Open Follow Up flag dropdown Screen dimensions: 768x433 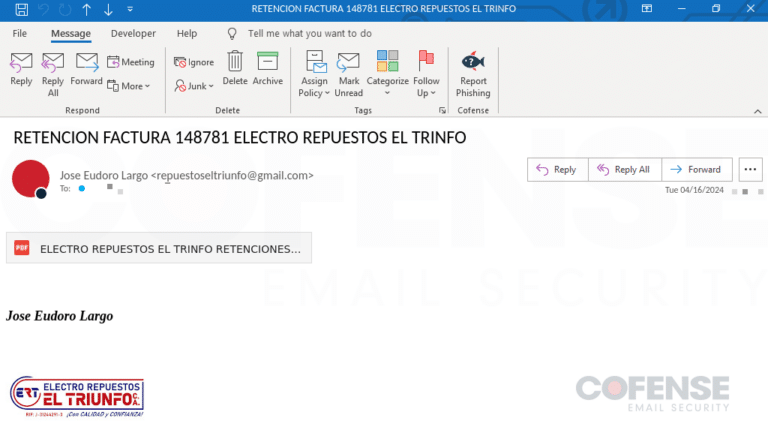pos(426,74)
